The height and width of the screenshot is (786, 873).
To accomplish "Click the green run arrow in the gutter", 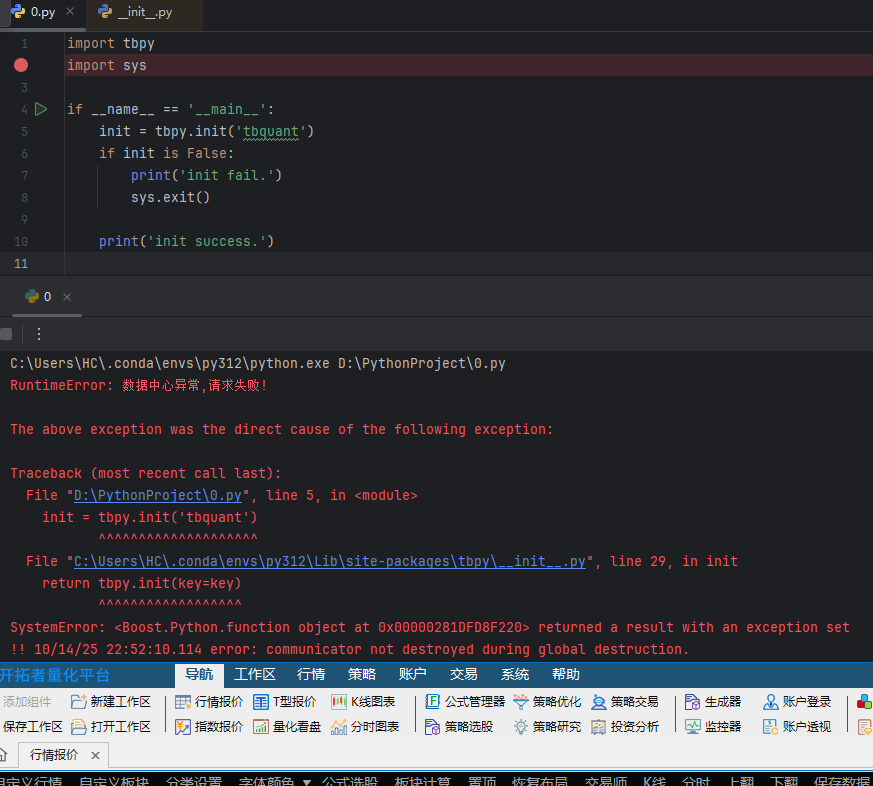I will (x=41, y=109).
